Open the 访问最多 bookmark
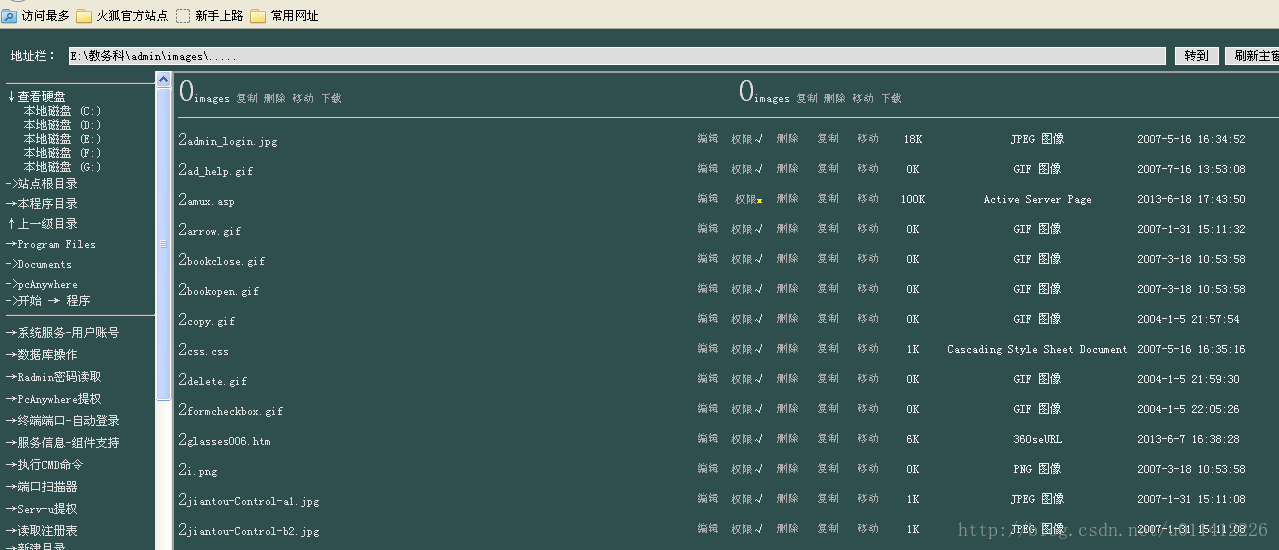This screenshot has height=550, width=1279. [x=35, y=16]
